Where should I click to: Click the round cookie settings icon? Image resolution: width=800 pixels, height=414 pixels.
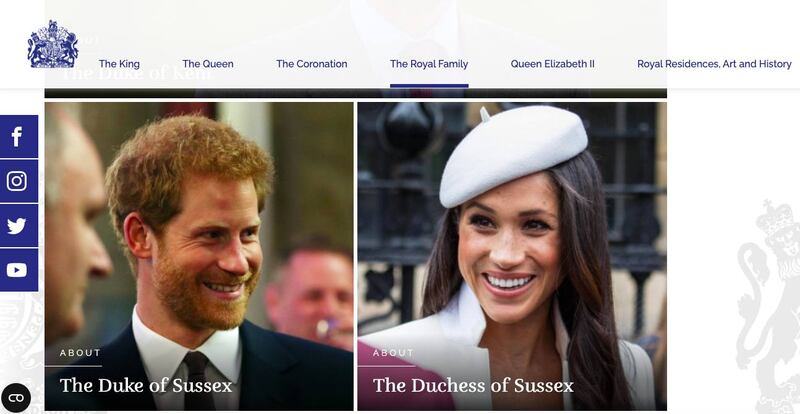pyautogui.click(x=16, y=398)
